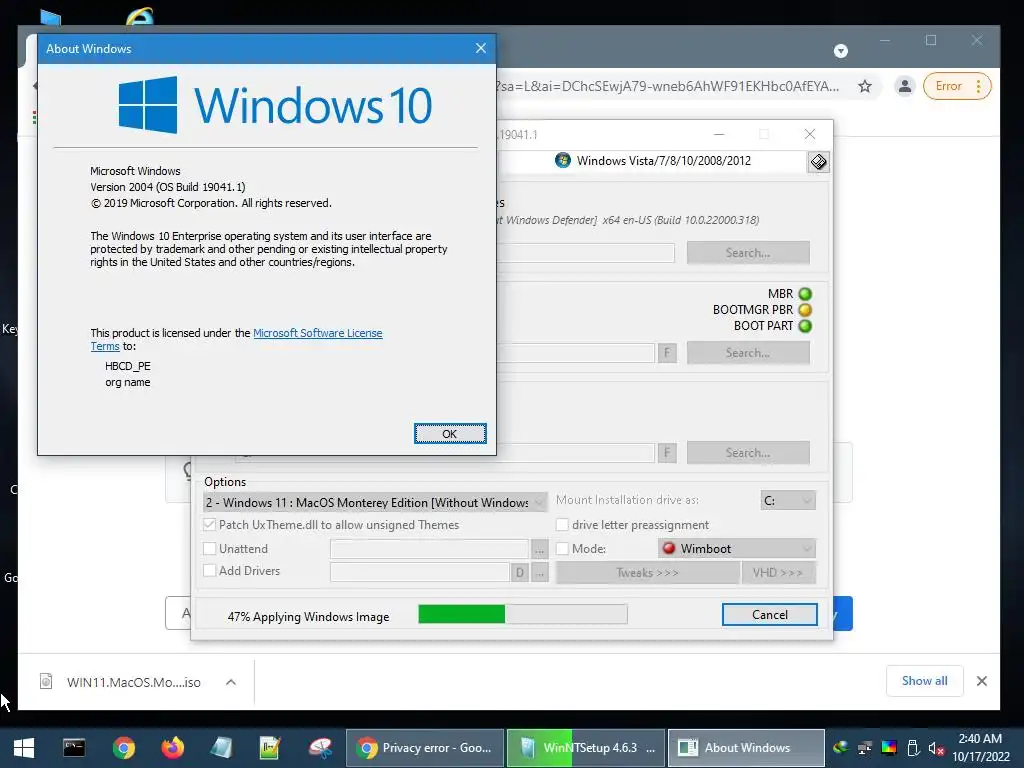The image size is (1024, 768).
Task: Select the Windows Vista/7/8/10/2008/2012 tab
Action: (x=653, y=161)
